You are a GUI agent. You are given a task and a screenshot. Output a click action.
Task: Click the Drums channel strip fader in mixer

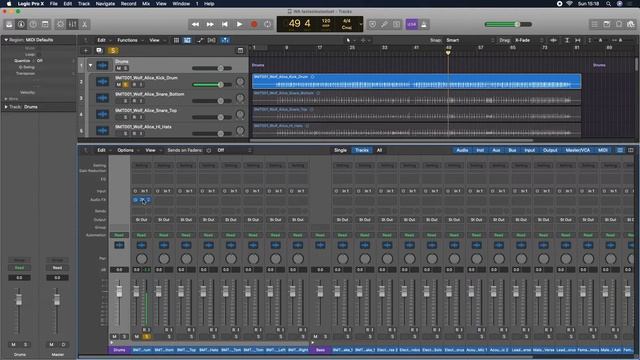[119, 291]
